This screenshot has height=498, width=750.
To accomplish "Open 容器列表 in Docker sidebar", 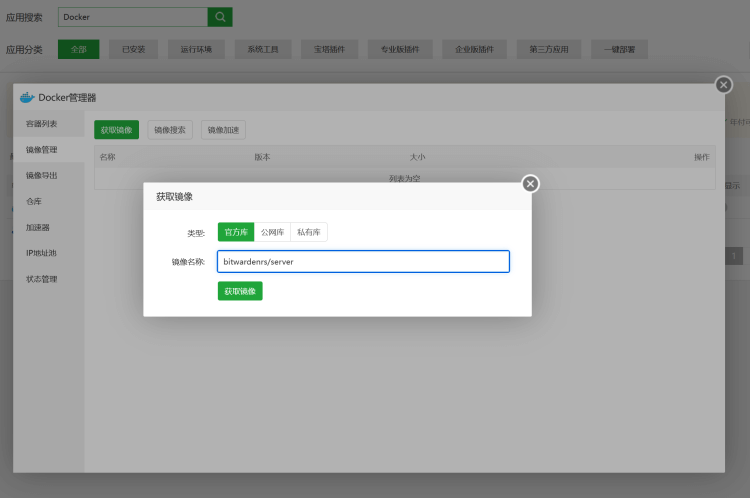I will point(42,124).
